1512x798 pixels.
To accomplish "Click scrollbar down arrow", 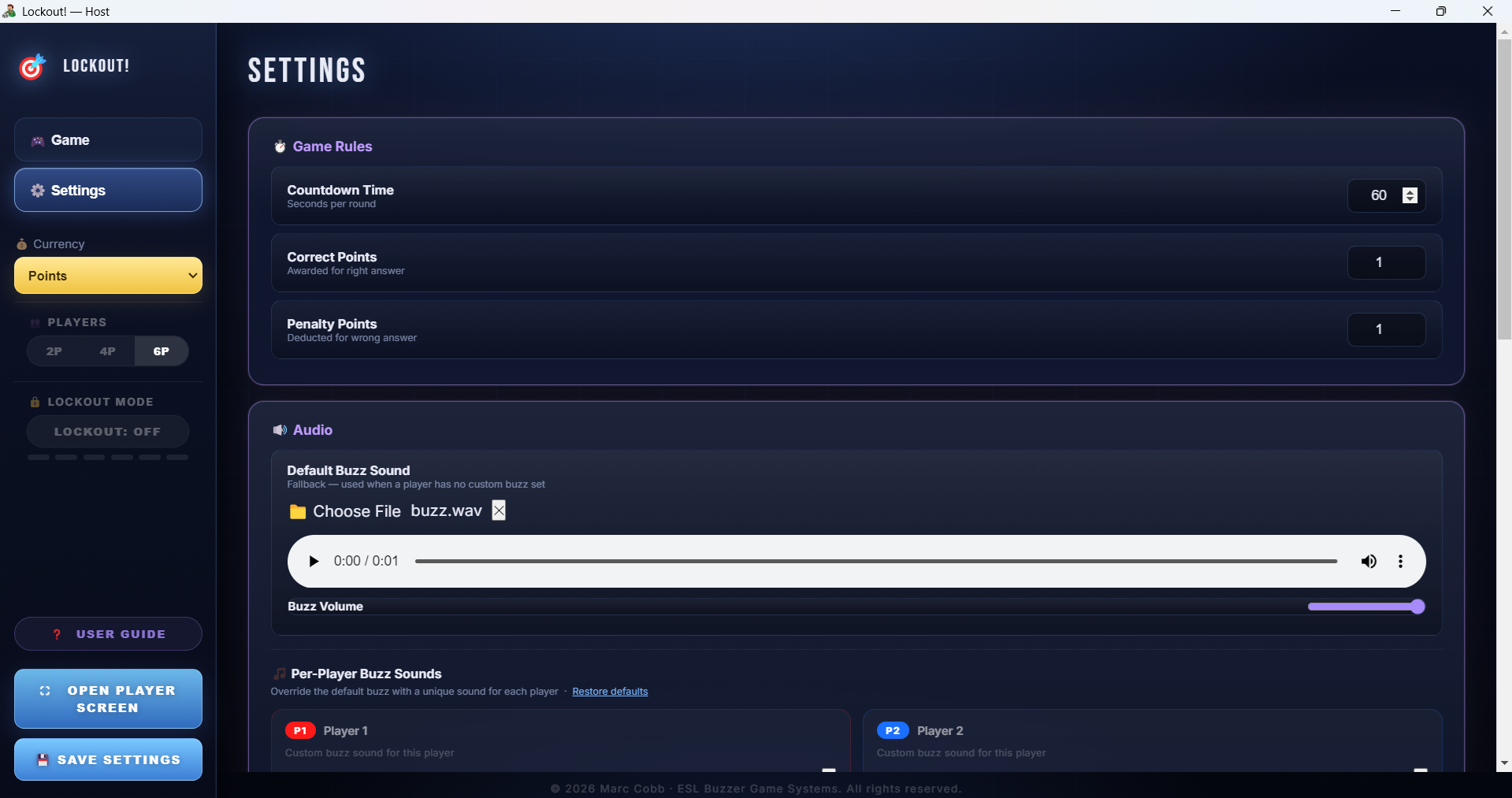I will pyautogui.click(x=1504, y=763).
